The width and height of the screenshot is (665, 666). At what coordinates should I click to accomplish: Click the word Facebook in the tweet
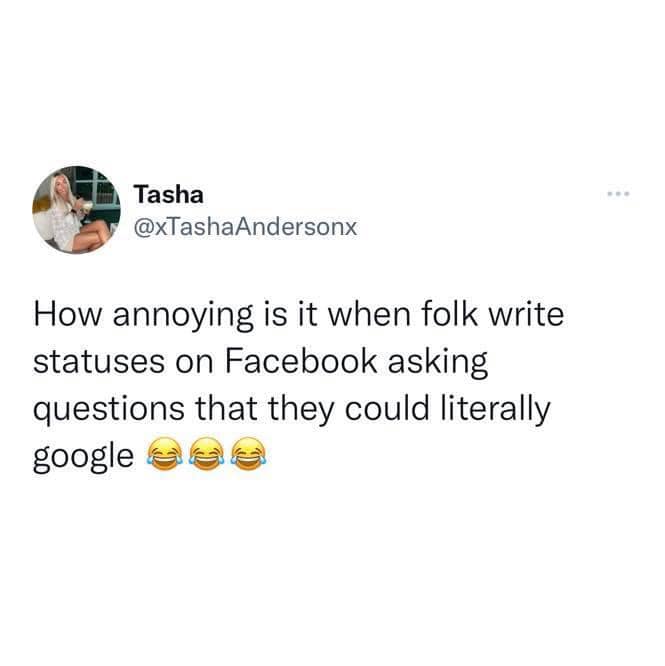coord(301,361)
